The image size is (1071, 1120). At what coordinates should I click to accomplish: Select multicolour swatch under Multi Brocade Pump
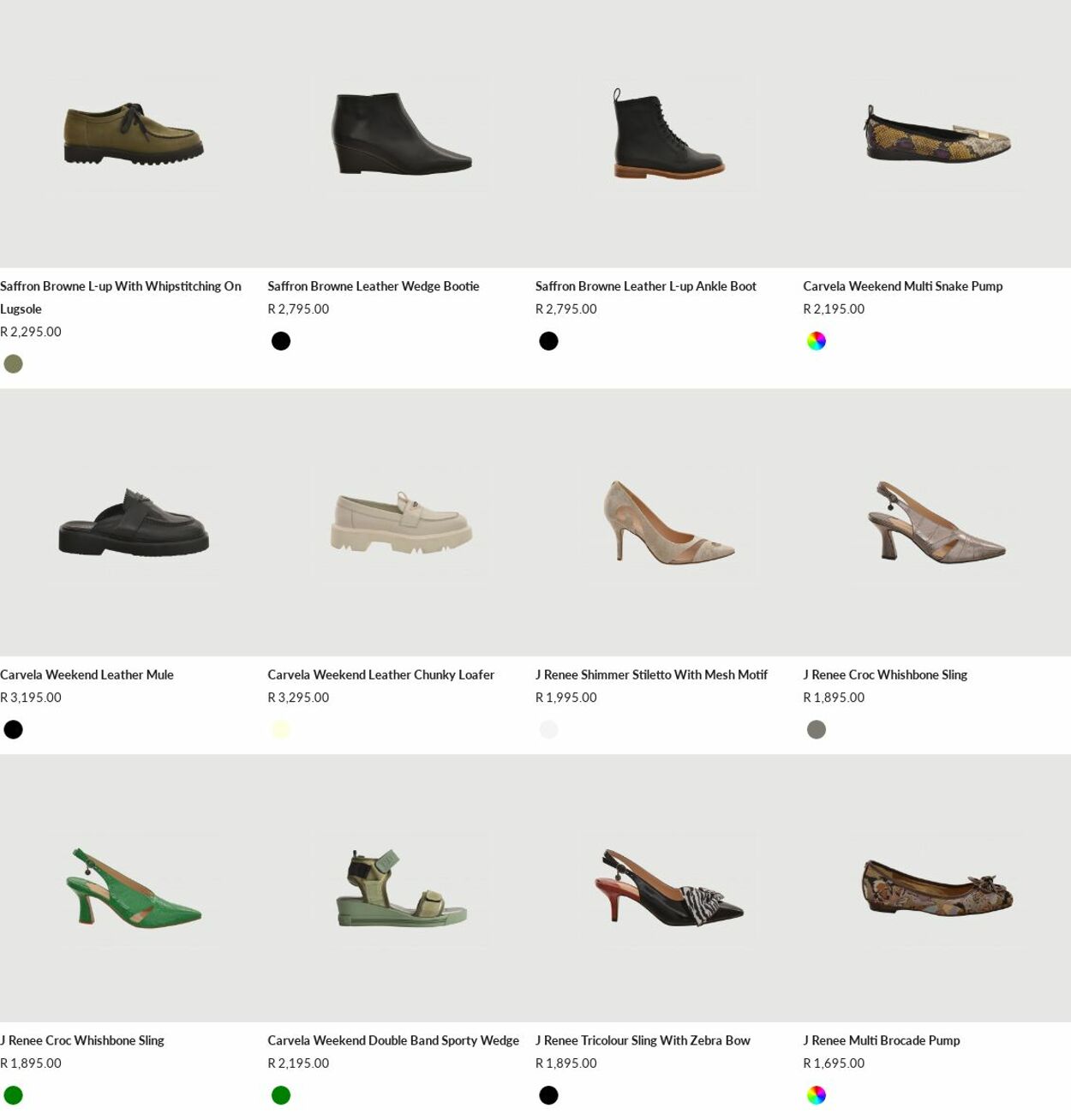[x=817, y=1095]
